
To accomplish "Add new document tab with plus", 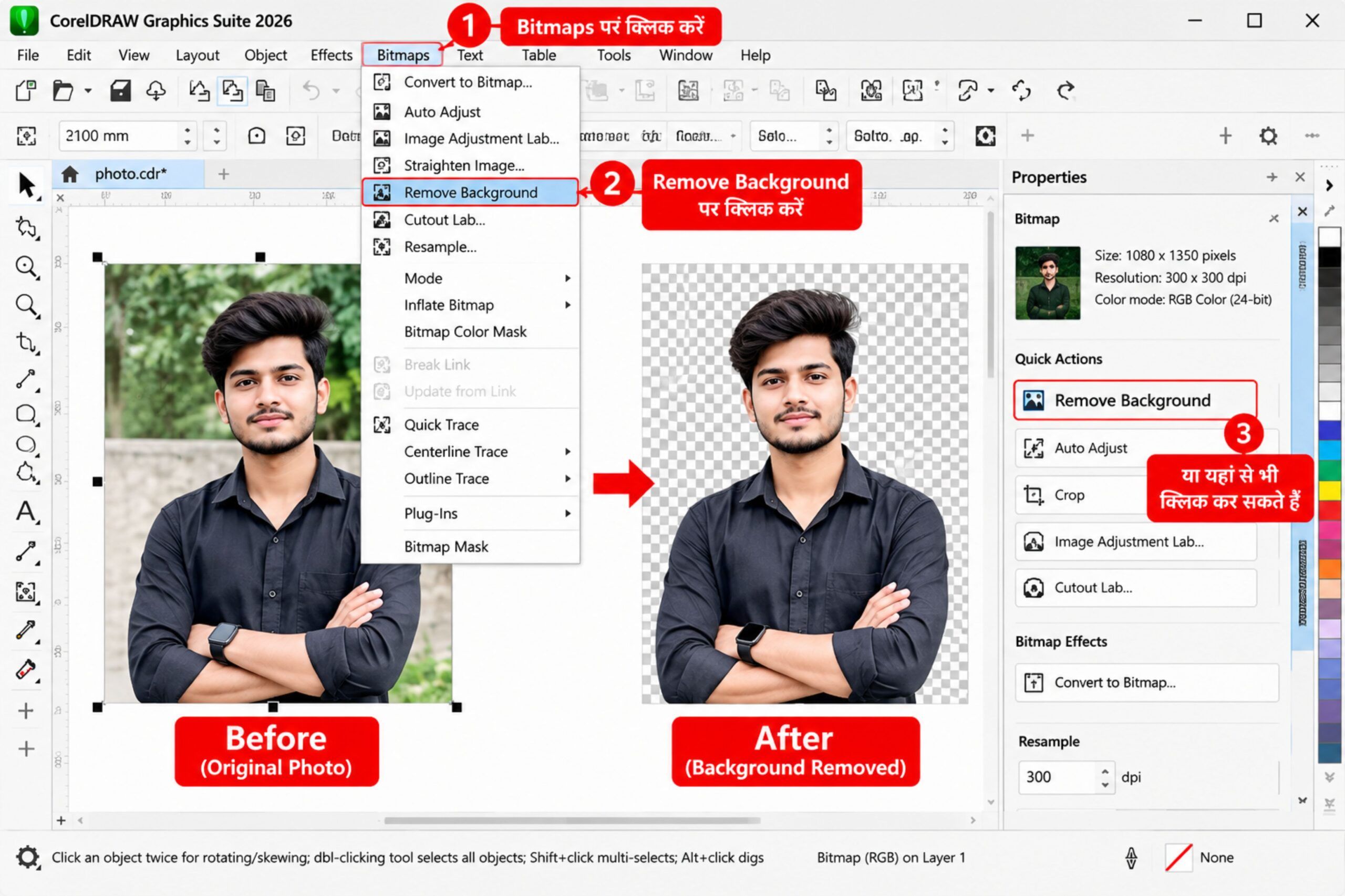I will coord(223,174).
